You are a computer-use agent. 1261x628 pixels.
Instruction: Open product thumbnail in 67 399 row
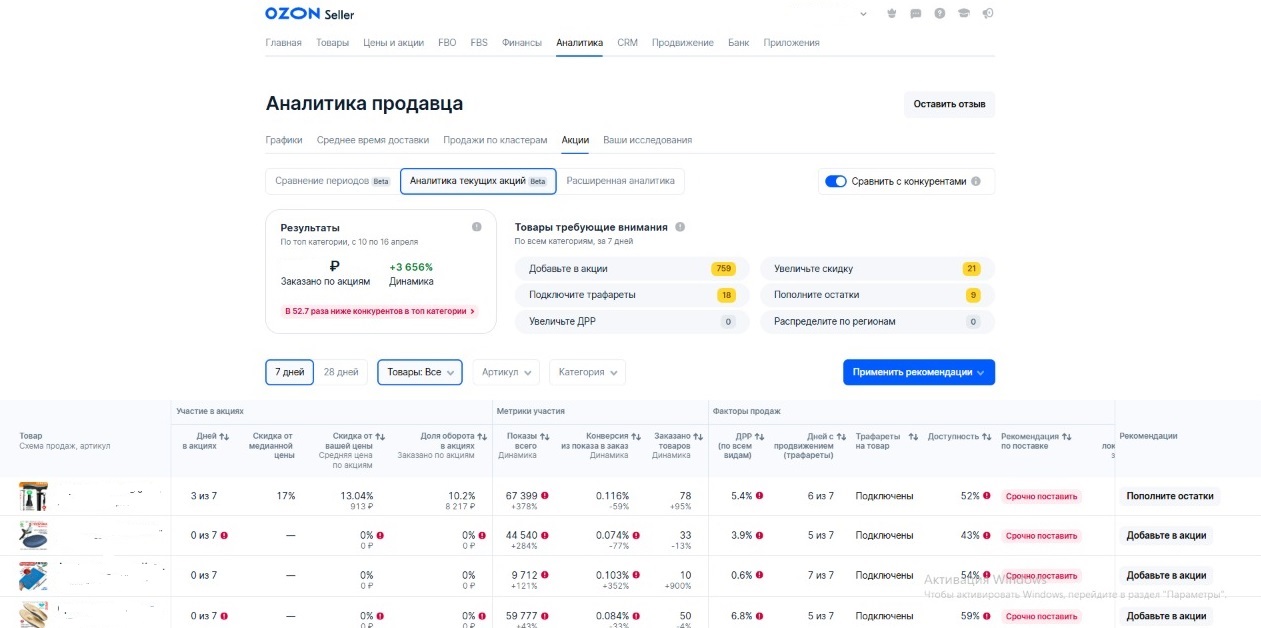pos(33,496)
